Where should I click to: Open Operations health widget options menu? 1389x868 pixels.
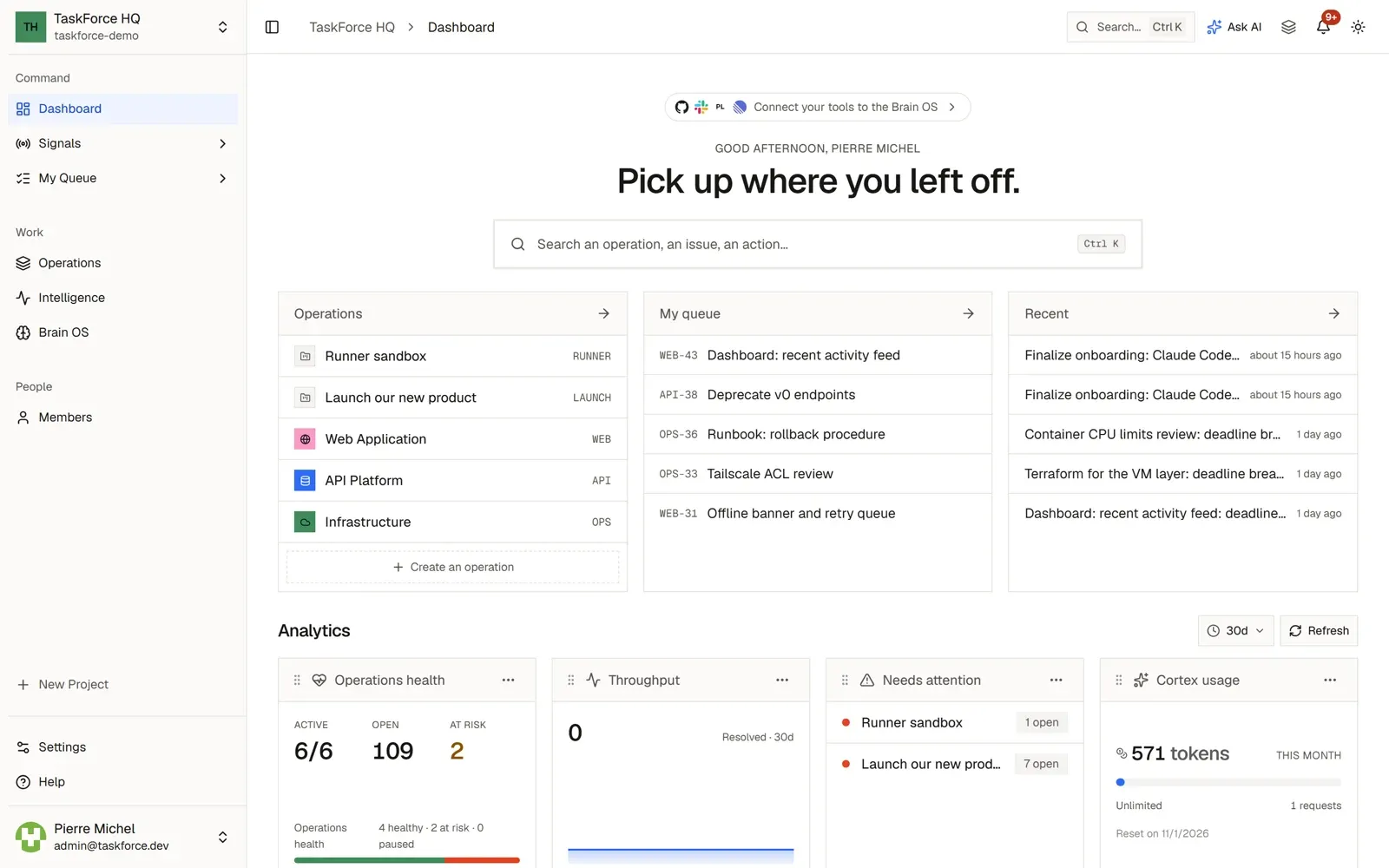tap(508, 680)
